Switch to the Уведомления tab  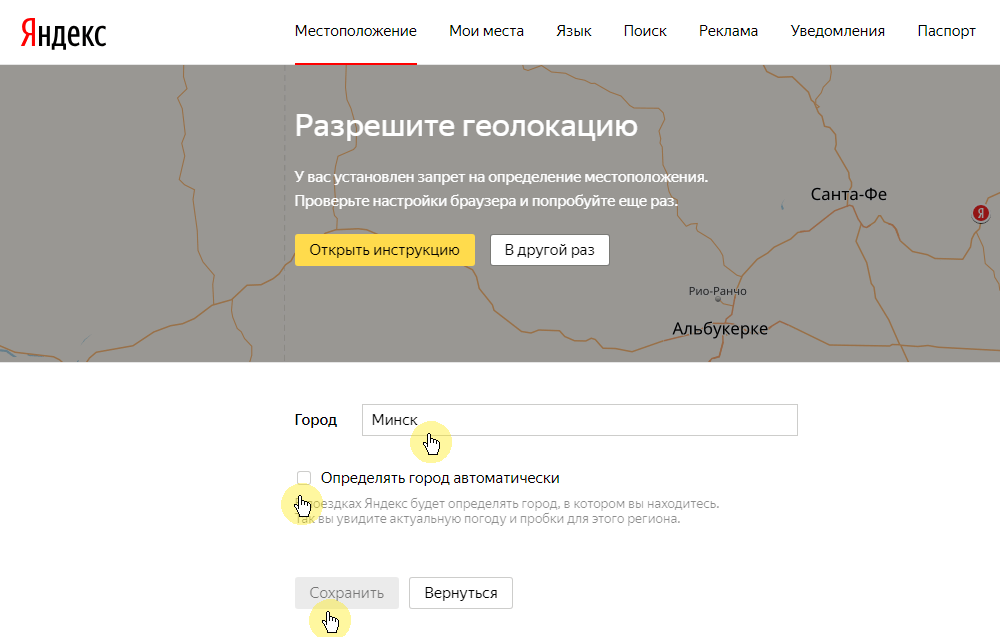[837, 31]
